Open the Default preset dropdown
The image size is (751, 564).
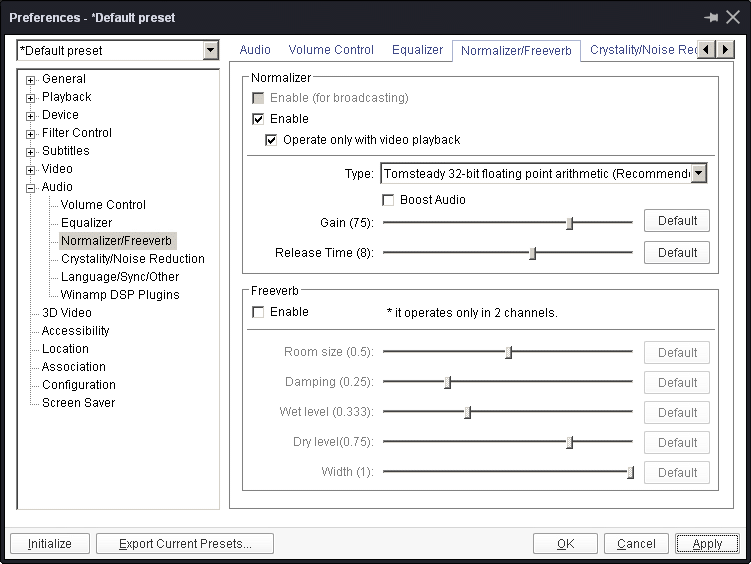click(x=210, y=50)
